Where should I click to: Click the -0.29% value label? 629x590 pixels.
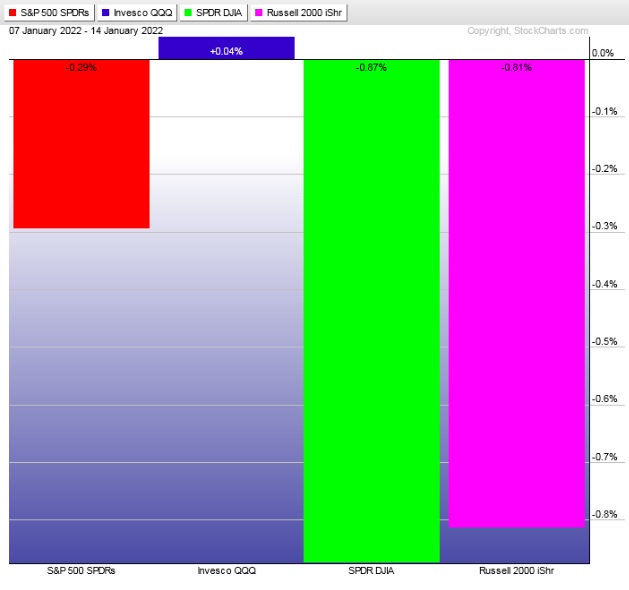81,67
